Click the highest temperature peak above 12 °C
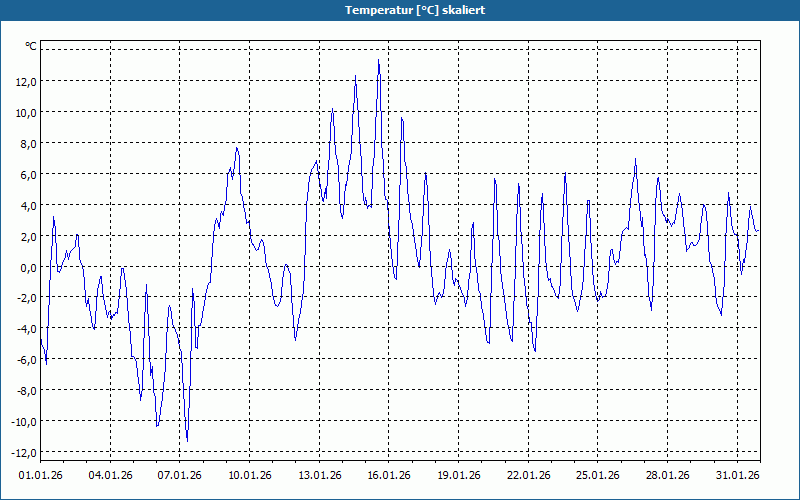Image resolution: width=800 pixels, height=500 pixels. tap(379, 60)
